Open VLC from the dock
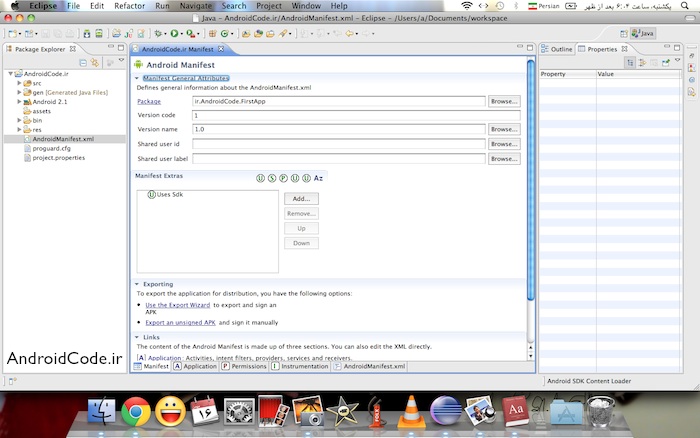 click(x=409, y=411)
